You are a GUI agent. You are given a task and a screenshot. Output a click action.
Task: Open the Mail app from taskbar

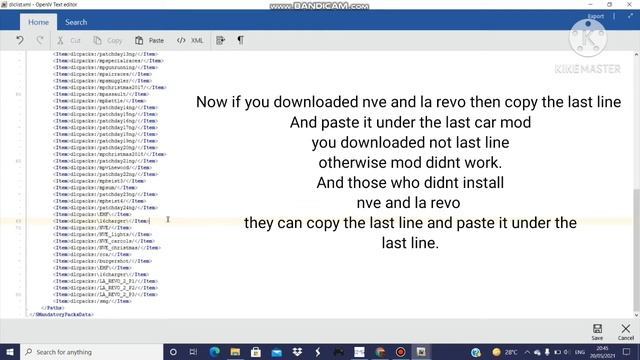pos(277,352)
